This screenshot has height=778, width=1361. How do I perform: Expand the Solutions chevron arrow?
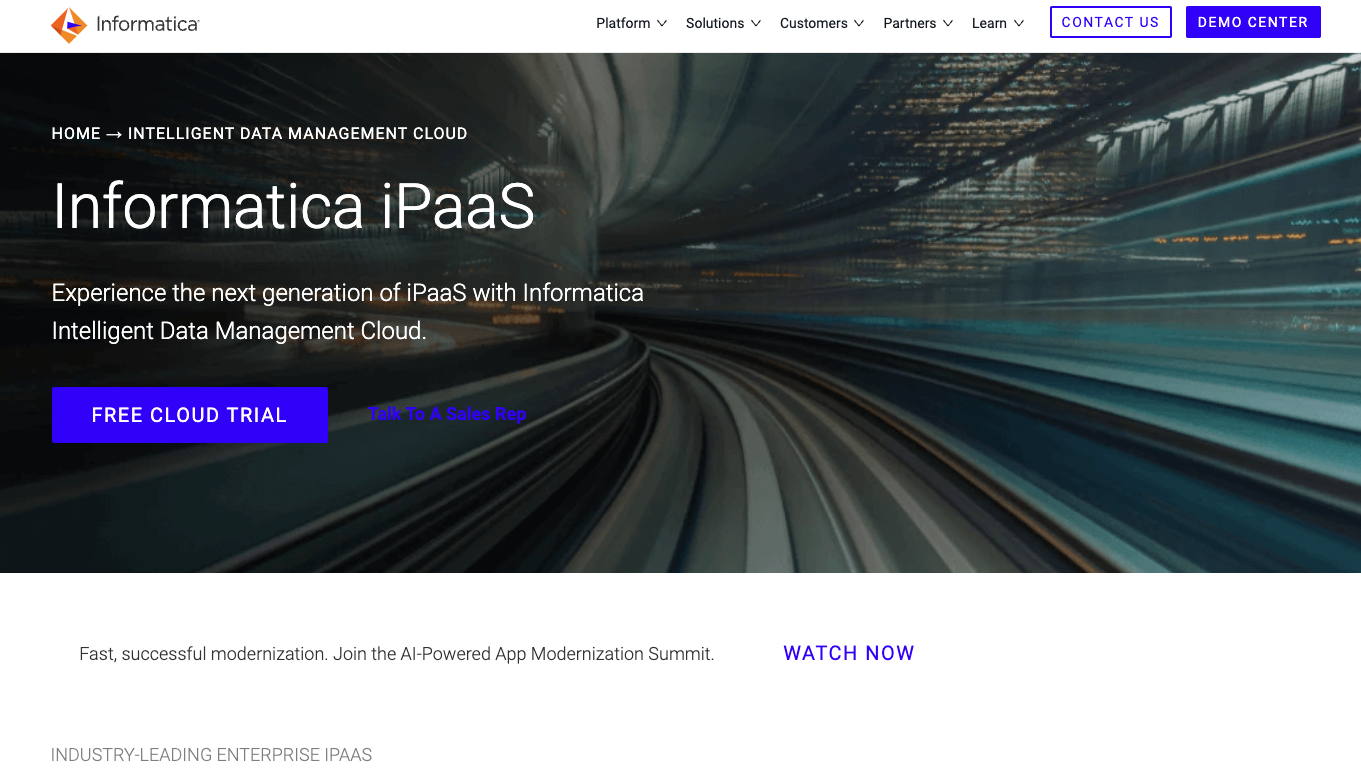[756, 23]
